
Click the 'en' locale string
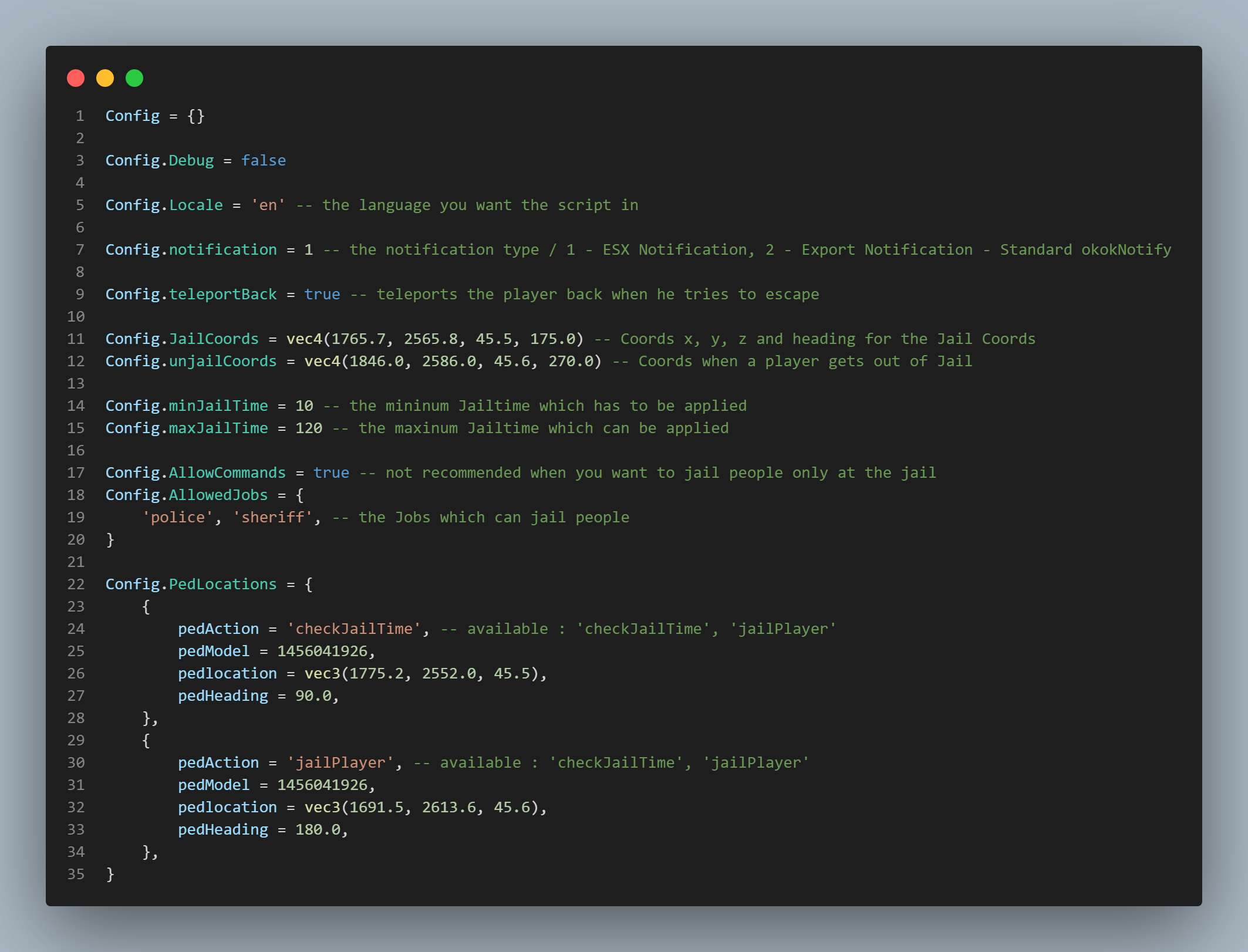268,205
